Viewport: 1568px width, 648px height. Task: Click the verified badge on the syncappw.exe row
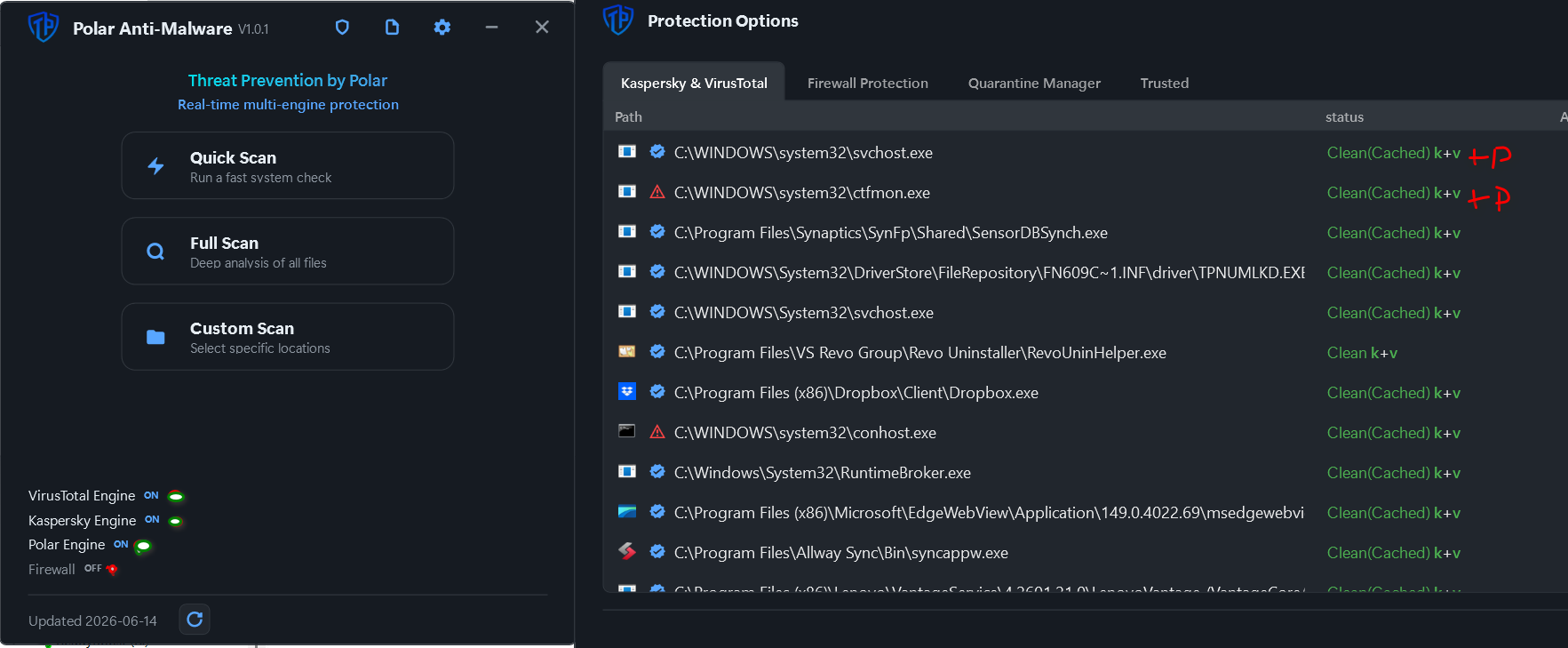(x=657, y=552)
